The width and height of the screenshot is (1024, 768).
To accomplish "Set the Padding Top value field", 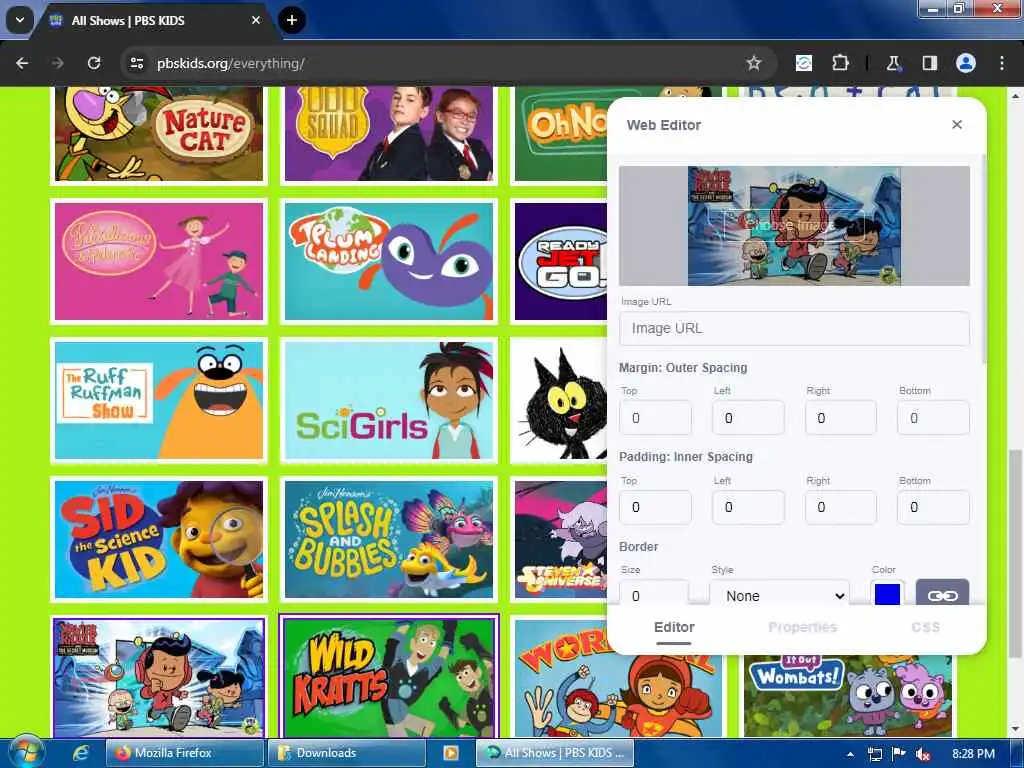I will click(x=655, y=507).
